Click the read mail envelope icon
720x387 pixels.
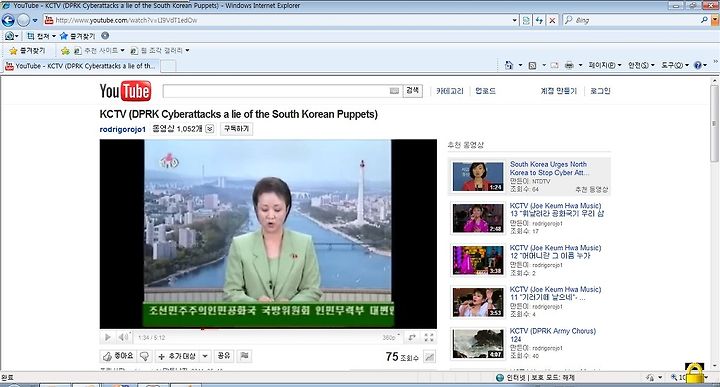tap(555, 66)
